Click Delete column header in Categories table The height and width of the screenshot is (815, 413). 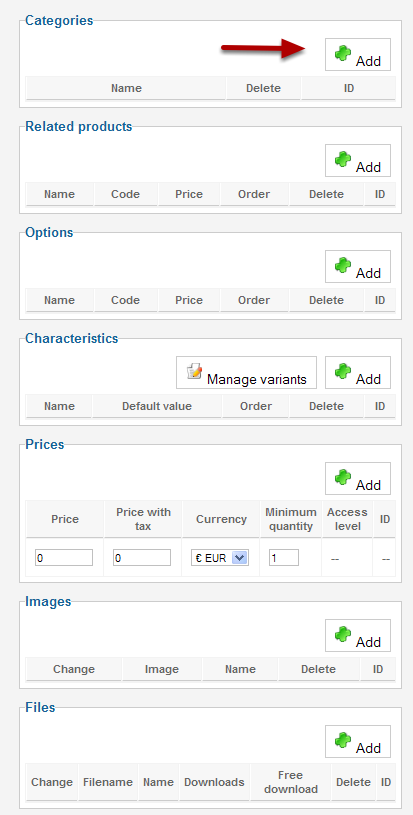pyautogui.click(x=263, y=88)
